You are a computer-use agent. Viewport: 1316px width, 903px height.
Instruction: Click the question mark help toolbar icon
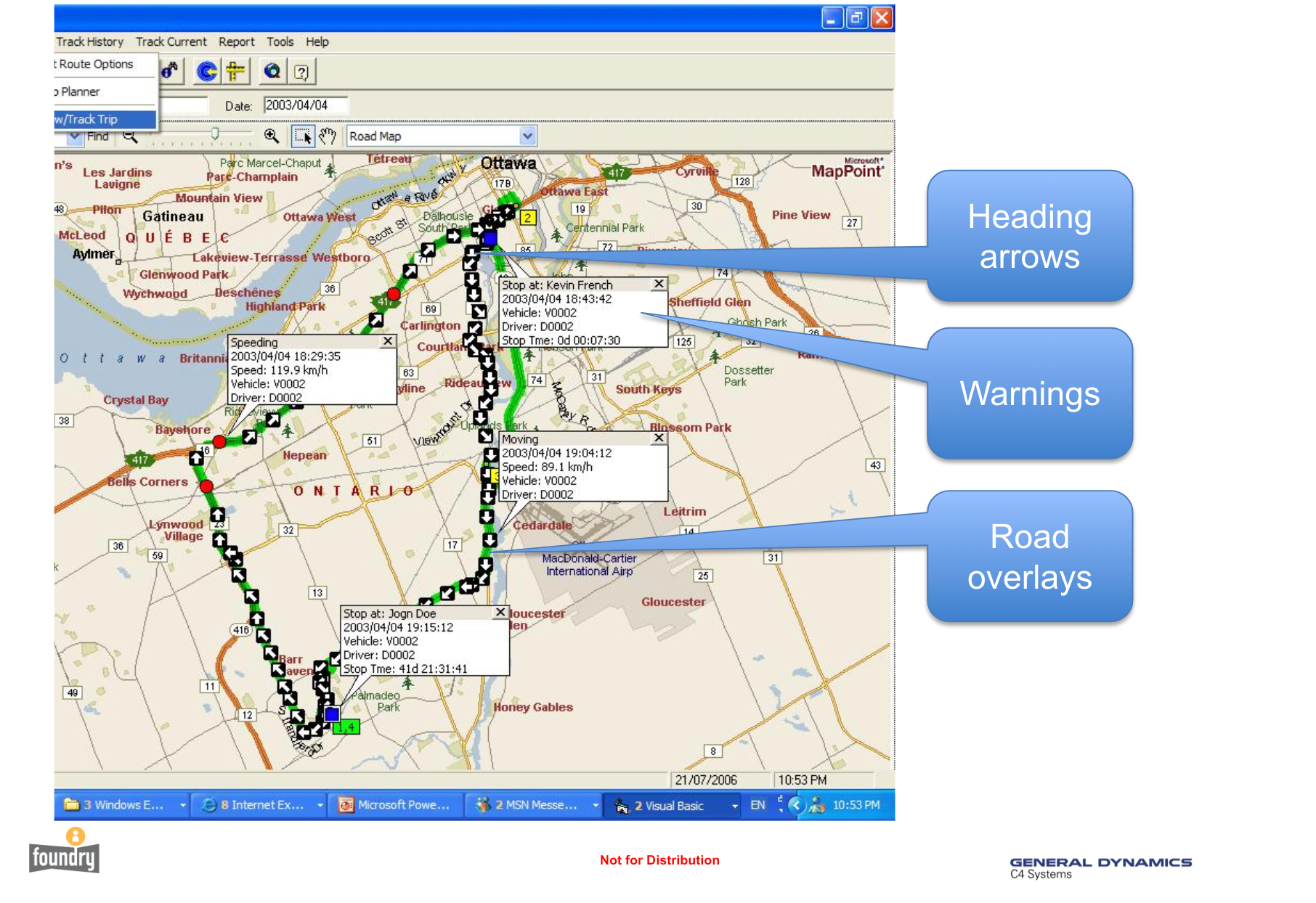301,71
